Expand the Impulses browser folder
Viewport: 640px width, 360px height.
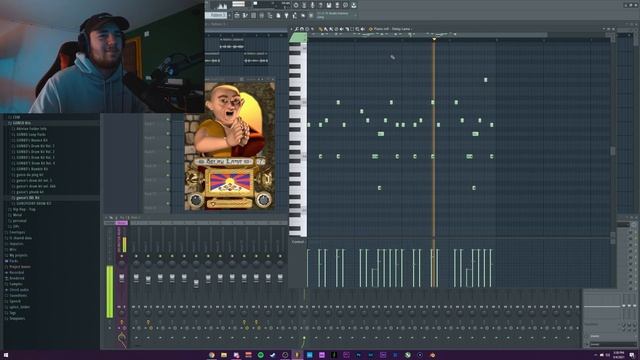tap(16, 244)
